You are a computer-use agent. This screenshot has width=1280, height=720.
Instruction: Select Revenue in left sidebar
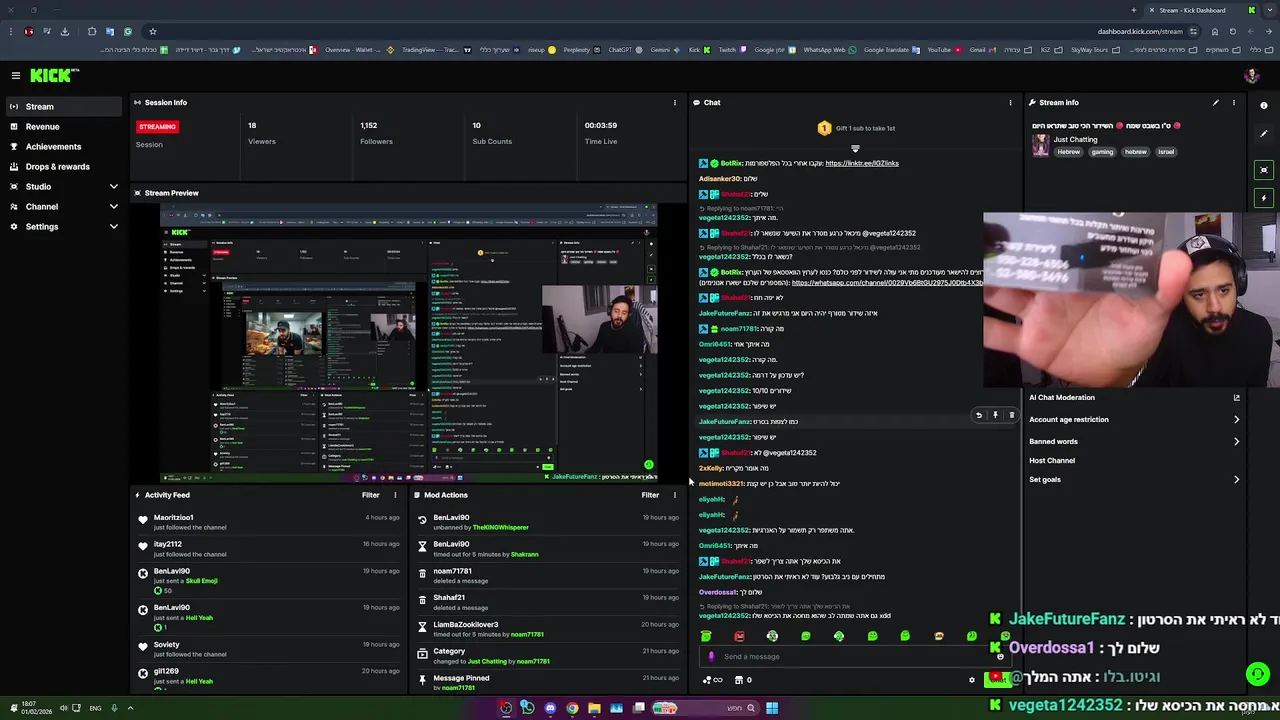point(64,127)
